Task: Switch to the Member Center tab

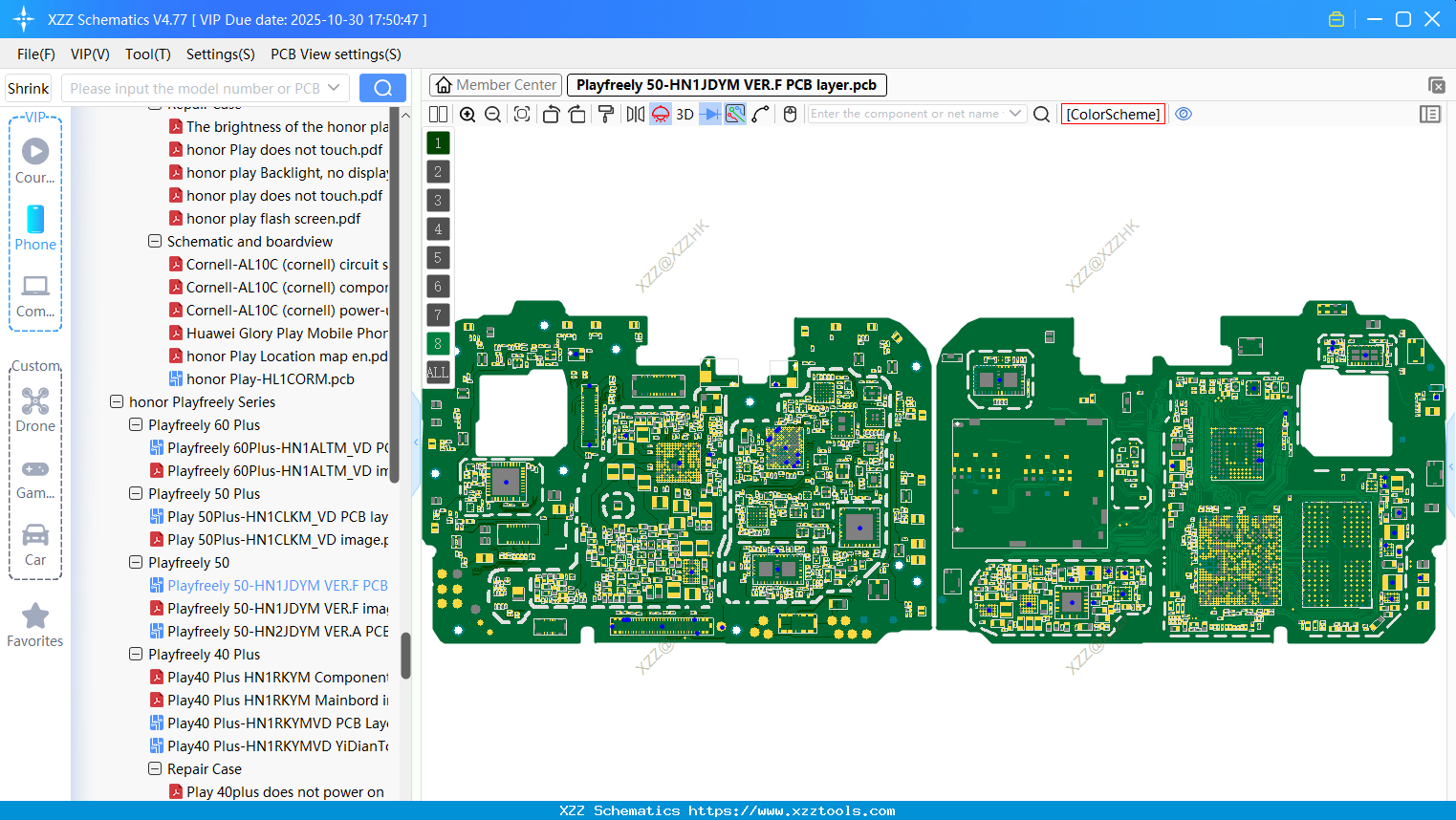Action: tap(496, 85)
